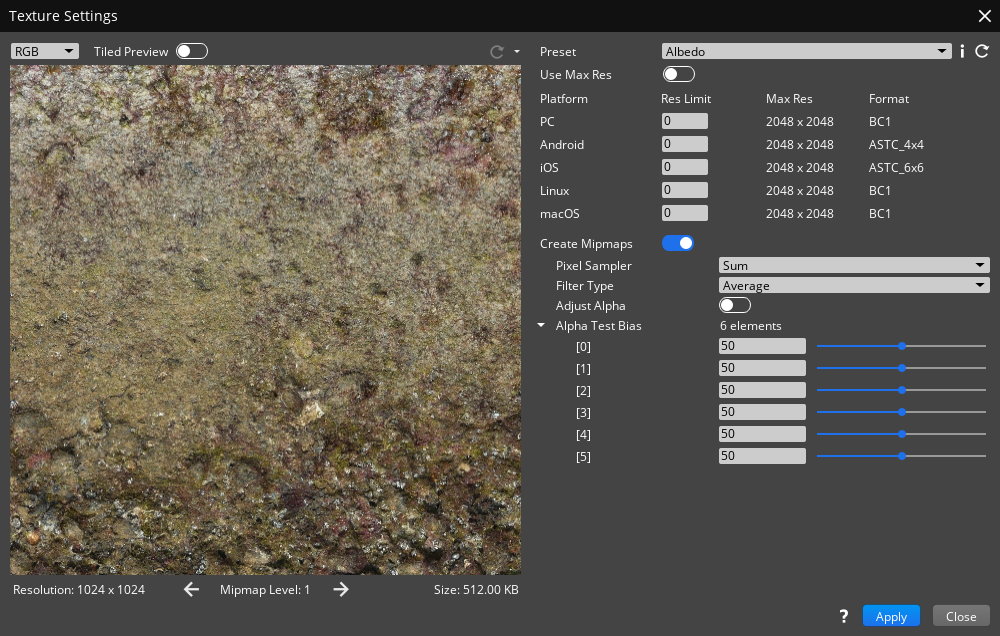
Task: Disable Create Mipmaps toggle
Action: [x=678, y=243]
